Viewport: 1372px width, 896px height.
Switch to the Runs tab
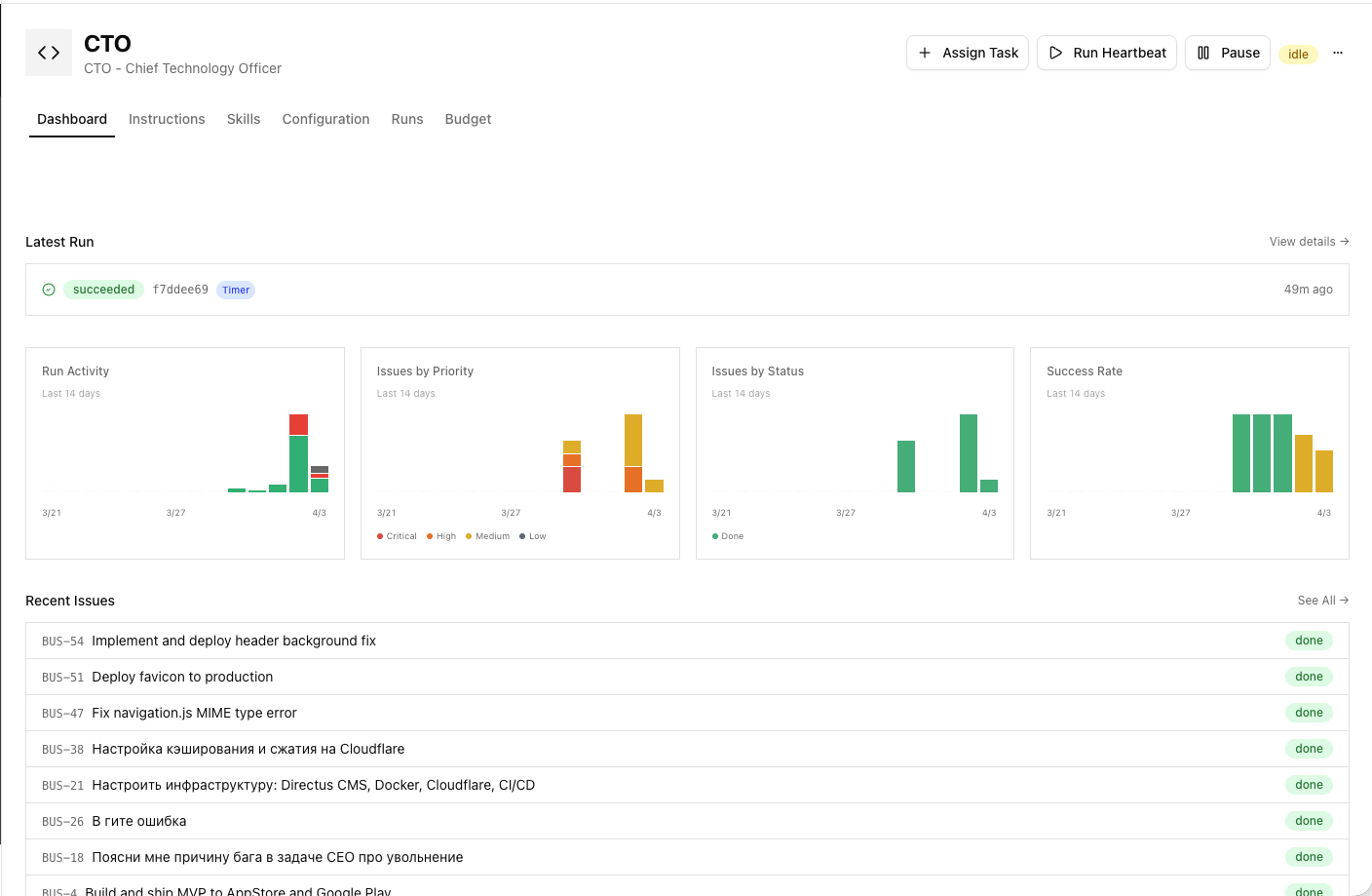click(x=407, y=119)
